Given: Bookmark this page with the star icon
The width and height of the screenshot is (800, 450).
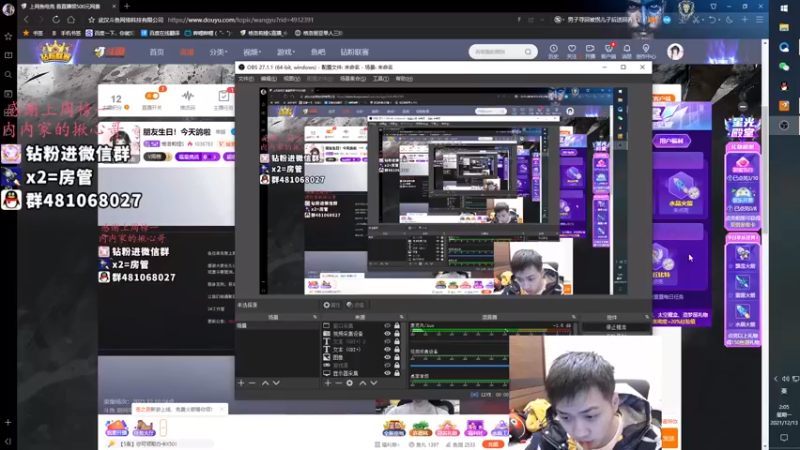Looking at the screenshot, I should (91, 20).
